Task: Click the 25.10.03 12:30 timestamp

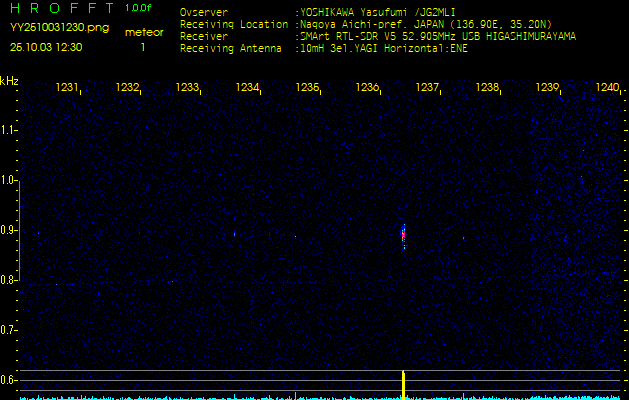Action: (x=46, y=47)
